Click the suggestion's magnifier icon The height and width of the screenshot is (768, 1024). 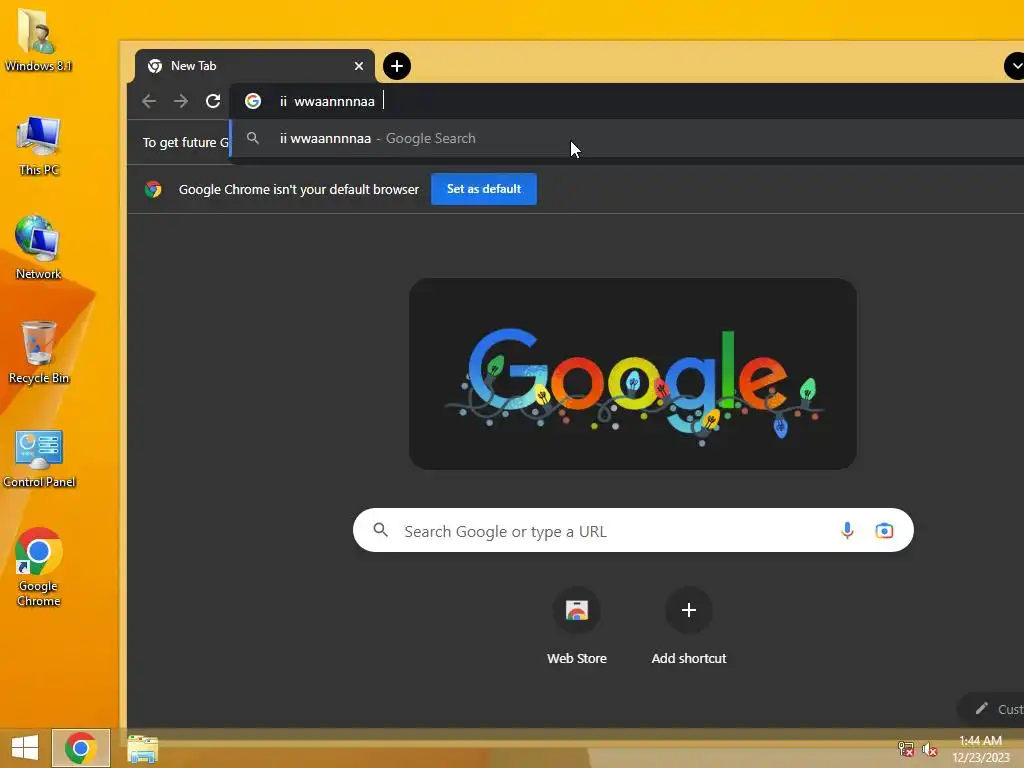(253, 138)
